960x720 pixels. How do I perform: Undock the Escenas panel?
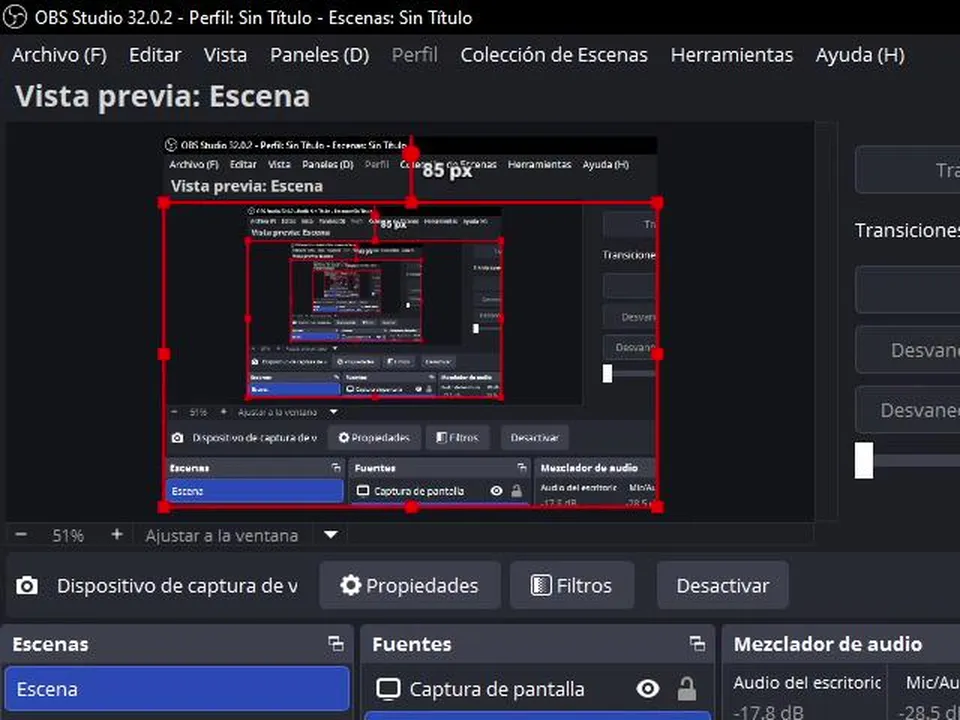[336, 643]
